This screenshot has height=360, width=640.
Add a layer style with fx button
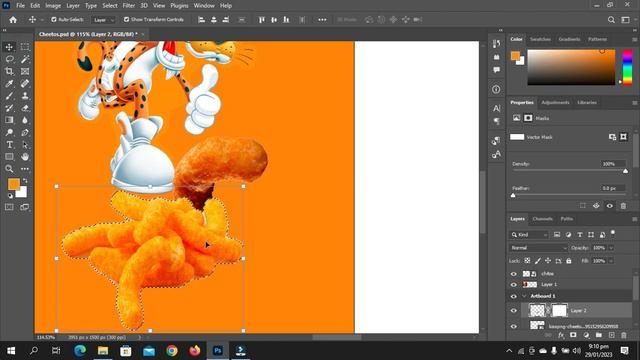(x=561, y=335)
